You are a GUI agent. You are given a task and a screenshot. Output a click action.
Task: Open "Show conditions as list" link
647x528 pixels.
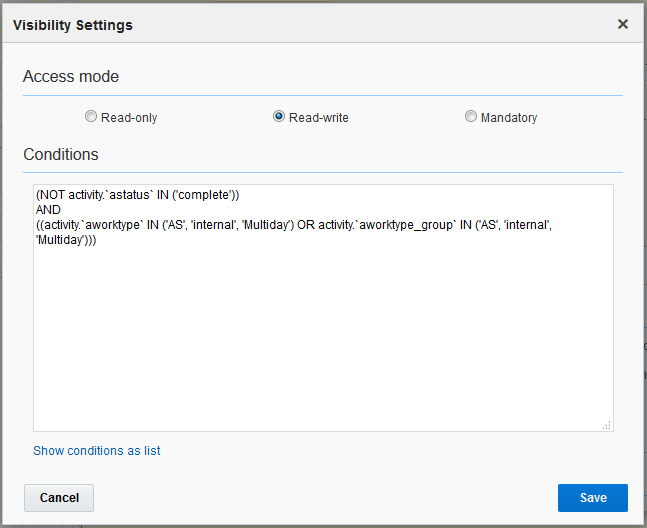(x=97, y=451)
